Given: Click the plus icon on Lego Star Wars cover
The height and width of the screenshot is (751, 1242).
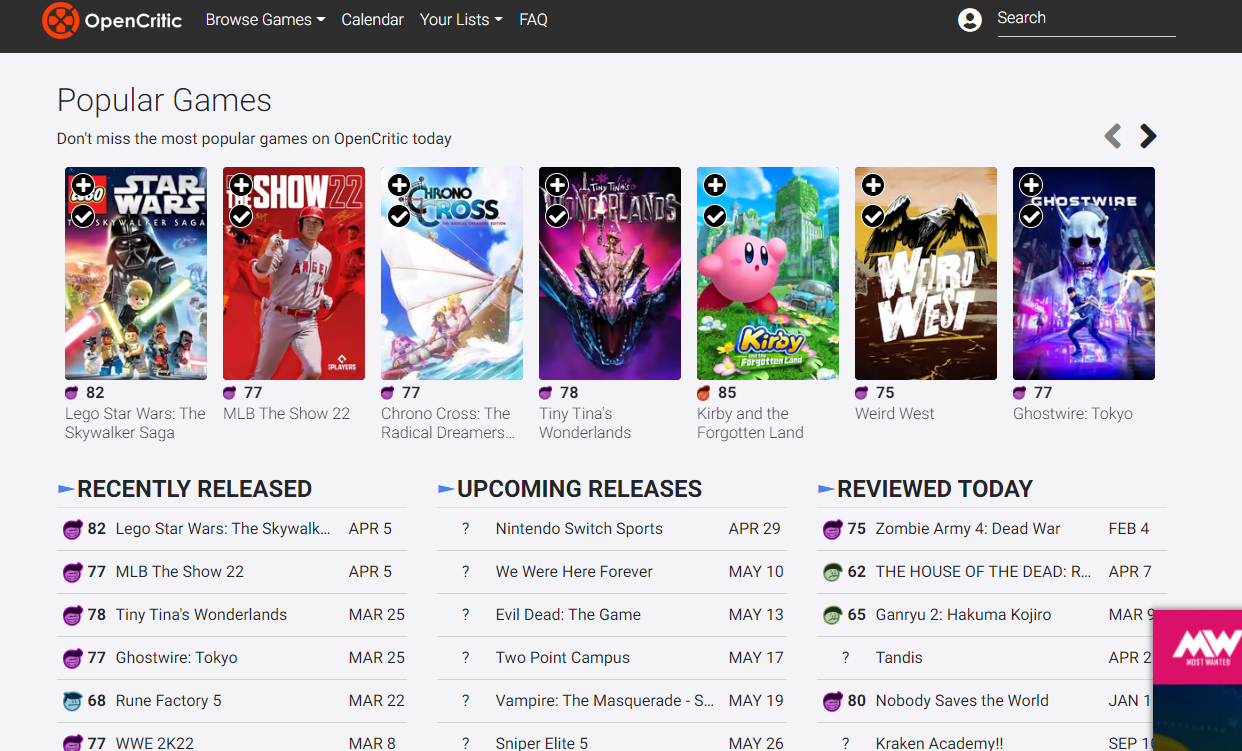Looking at the screenshot, I should tap(83, 185).
